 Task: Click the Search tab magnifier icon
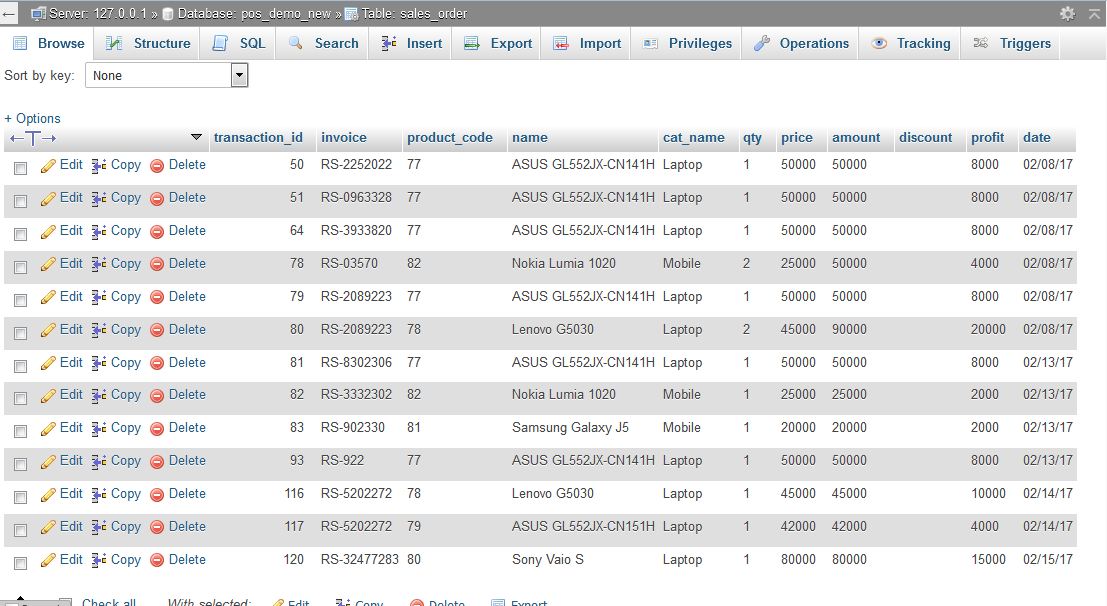[296, 44]
